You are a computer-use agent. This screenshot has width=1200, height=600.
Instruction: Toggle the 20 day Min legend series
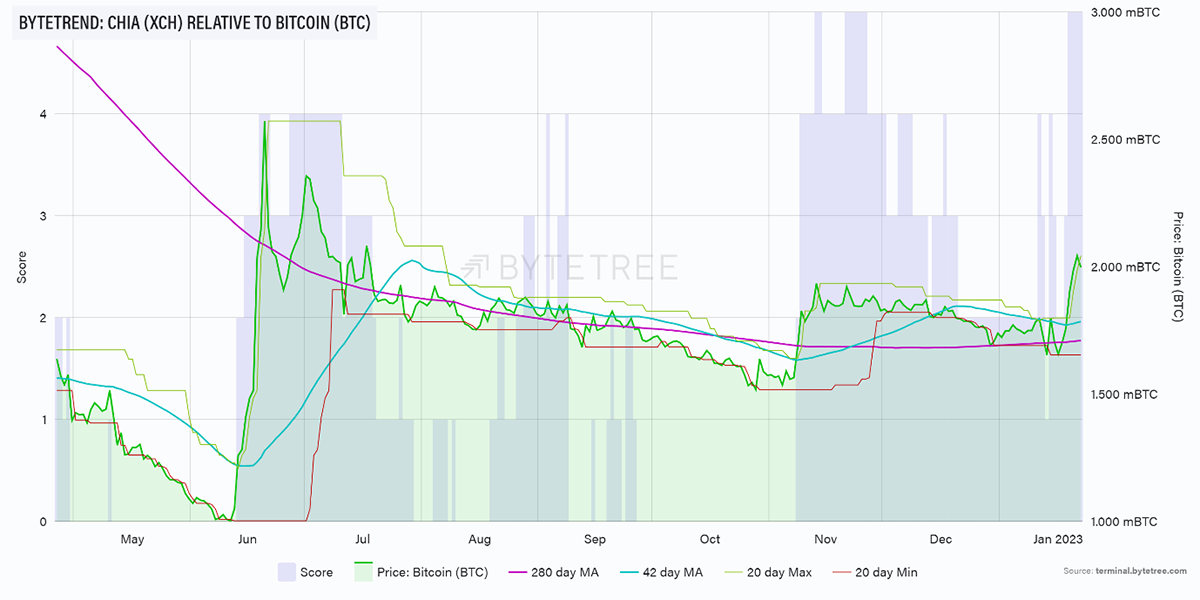(x=877, y=573)
